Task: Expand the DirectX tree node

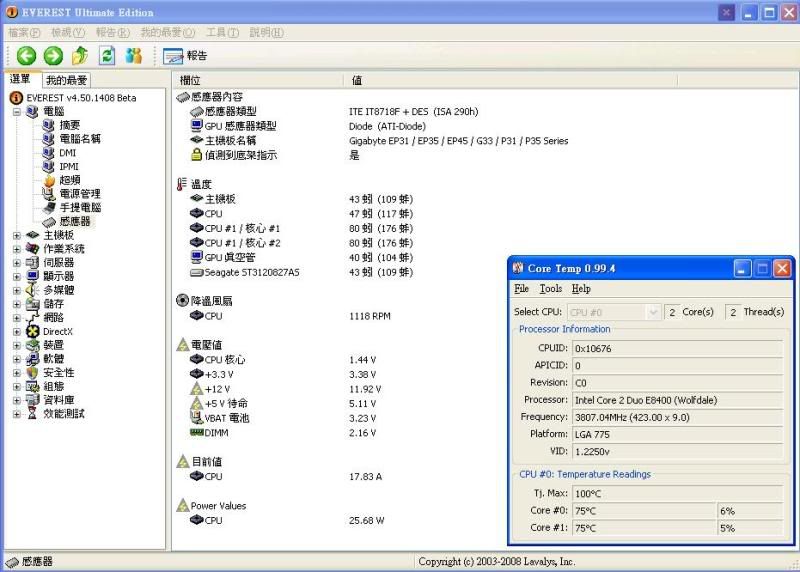Action: [x=17, y=332]
